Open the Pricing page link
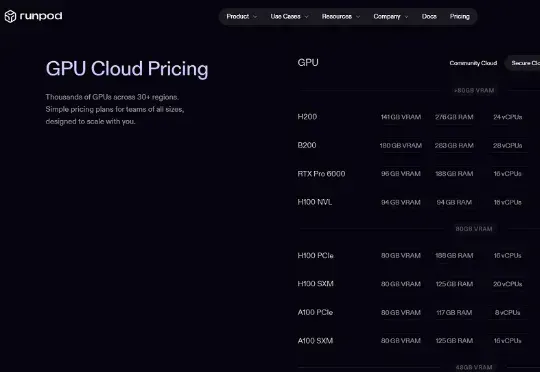The width and height of the screenshot is (540, 372). (459, 17)
